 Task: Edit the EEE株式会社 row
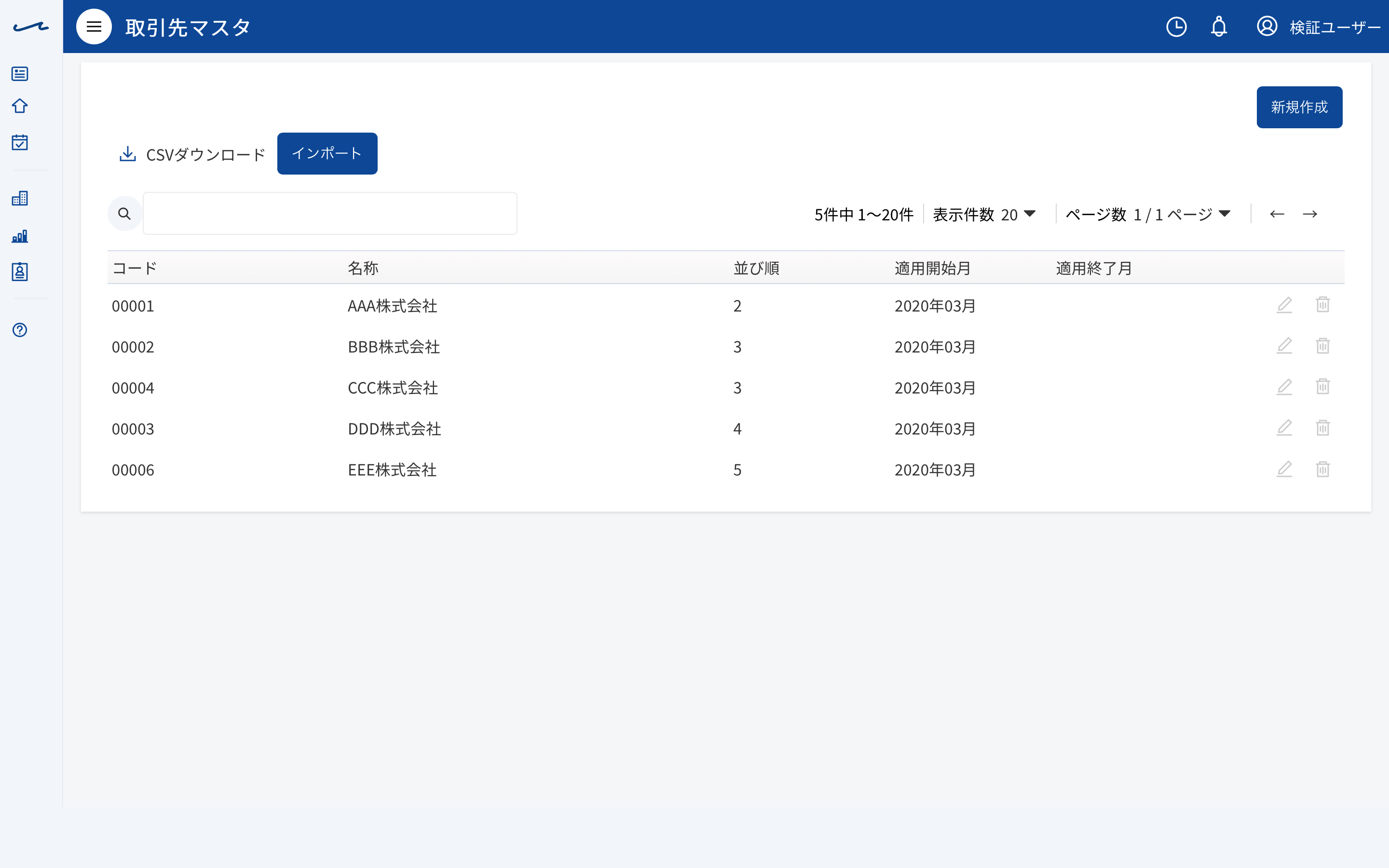[x=1284, y=470]
